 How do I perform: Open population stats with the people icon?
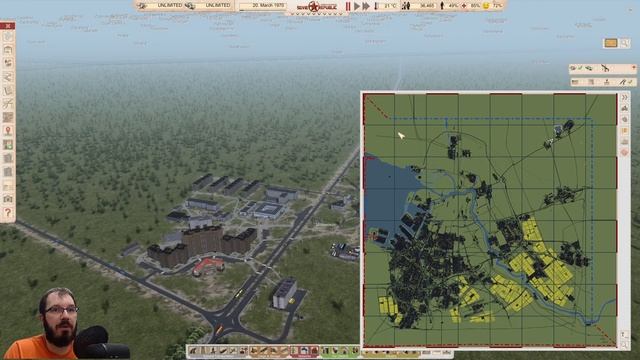pos(406,6)
